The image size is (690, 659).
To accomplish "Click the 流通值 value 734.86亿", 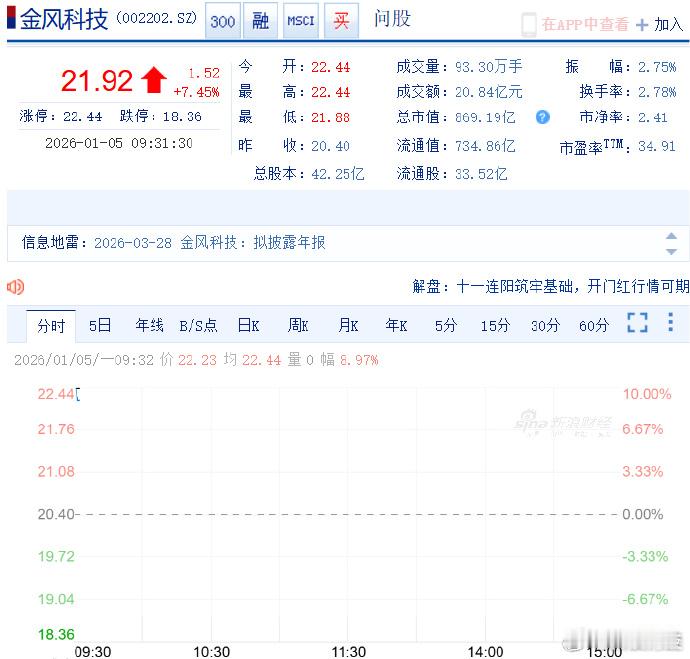I will point(485,146).
